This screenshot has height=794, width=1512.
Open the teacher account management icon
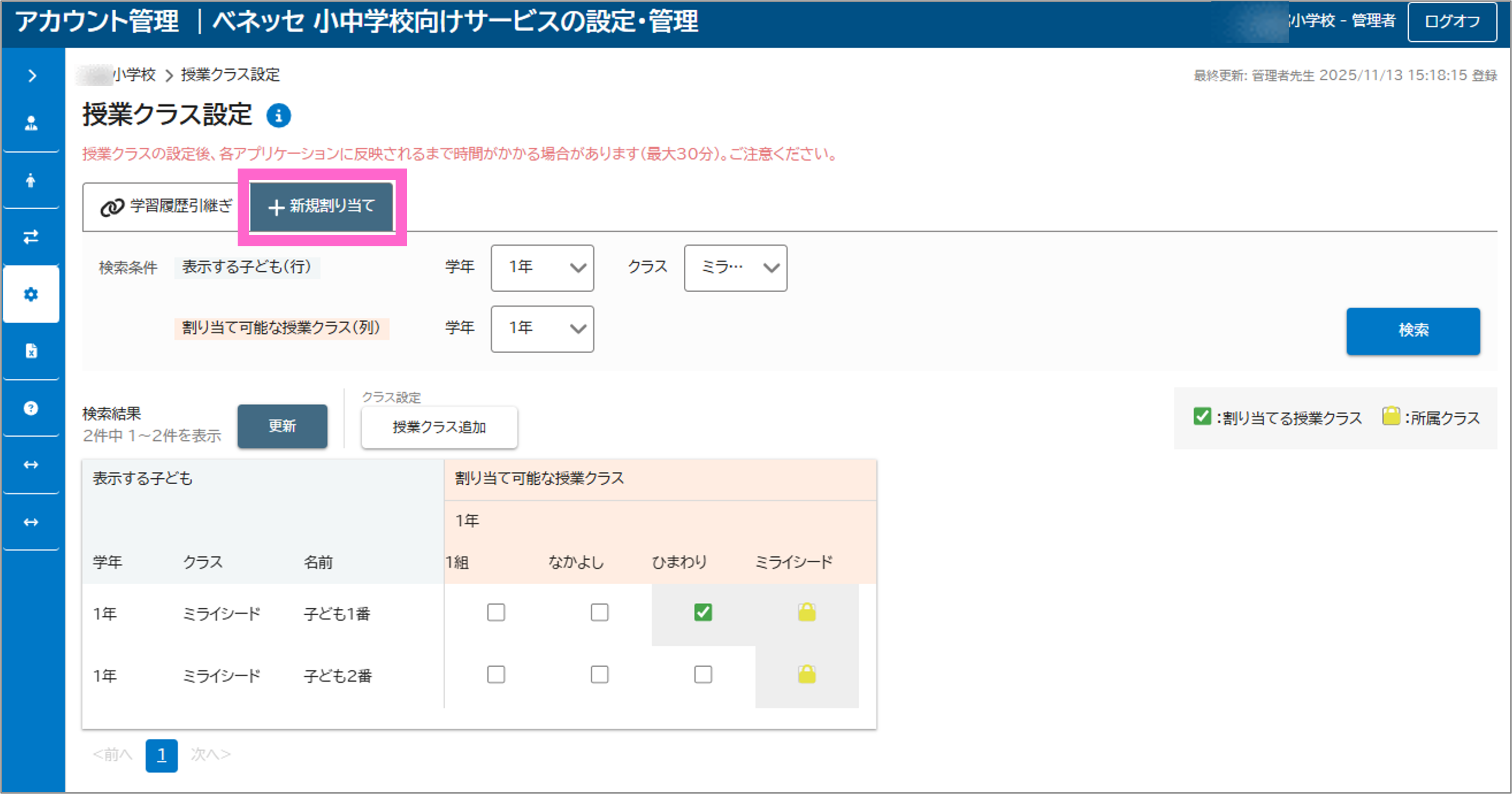pos(31,123)
